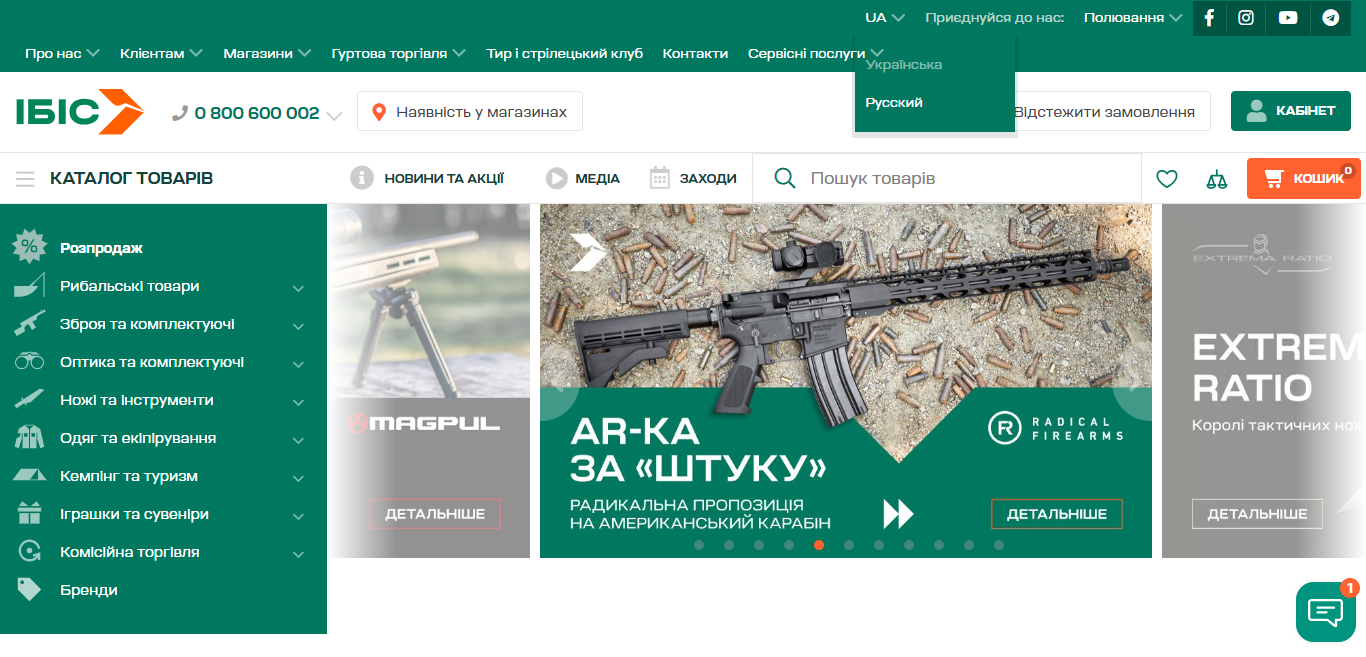Expand Іграшки та сувеніри submenu chevron
This screenshot has height=657, width=1366.
(x=298, y=516)
